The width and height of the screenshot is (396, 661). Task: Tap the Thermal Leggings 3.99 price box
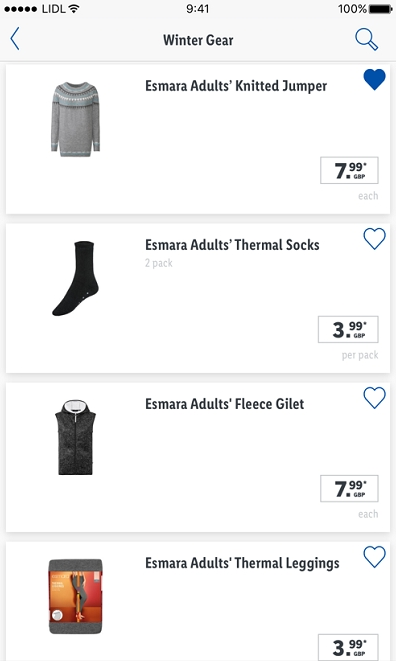(x=348, y=647)
